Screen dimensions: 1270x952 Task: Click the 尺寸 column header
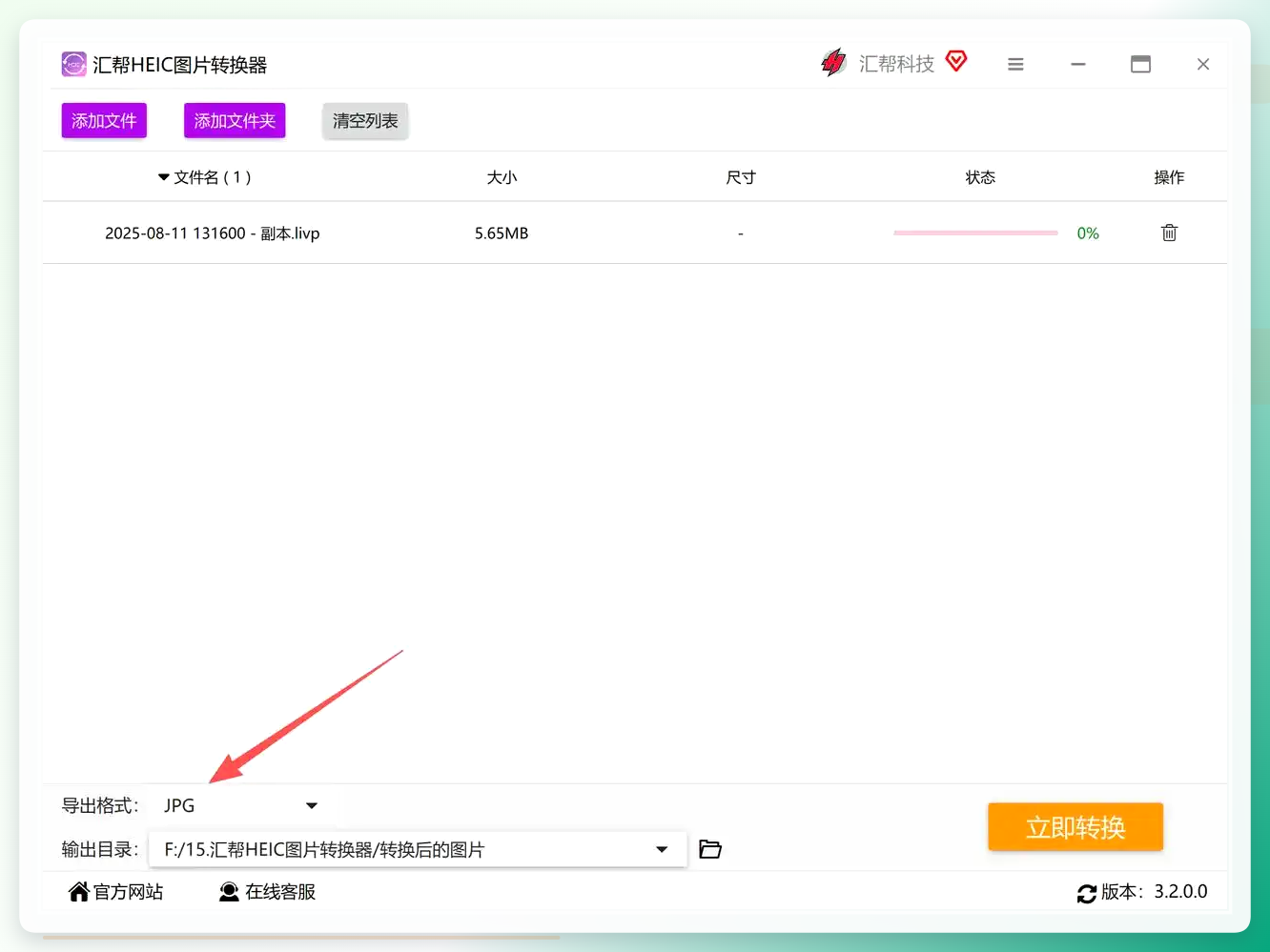[x=741, y=177]
